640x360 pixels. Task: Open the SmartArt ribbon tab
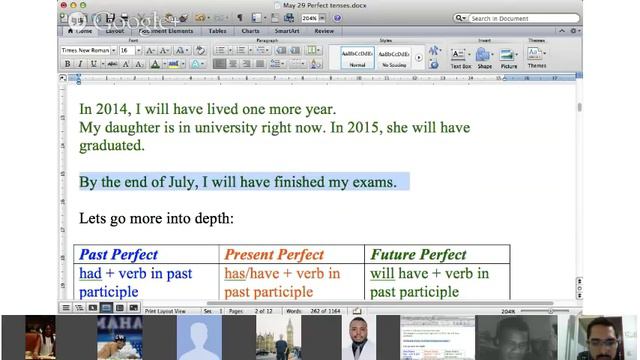(x=287, y=31)
